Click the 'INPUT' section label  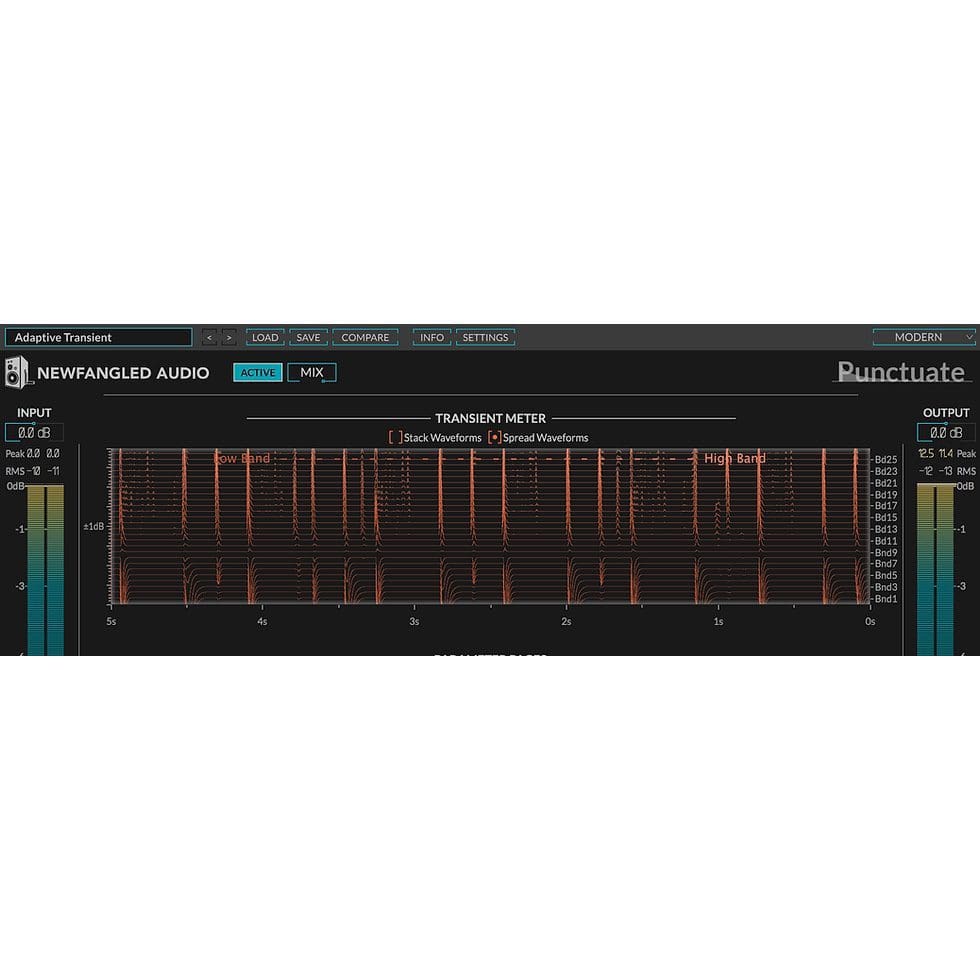tap(34, 412)
